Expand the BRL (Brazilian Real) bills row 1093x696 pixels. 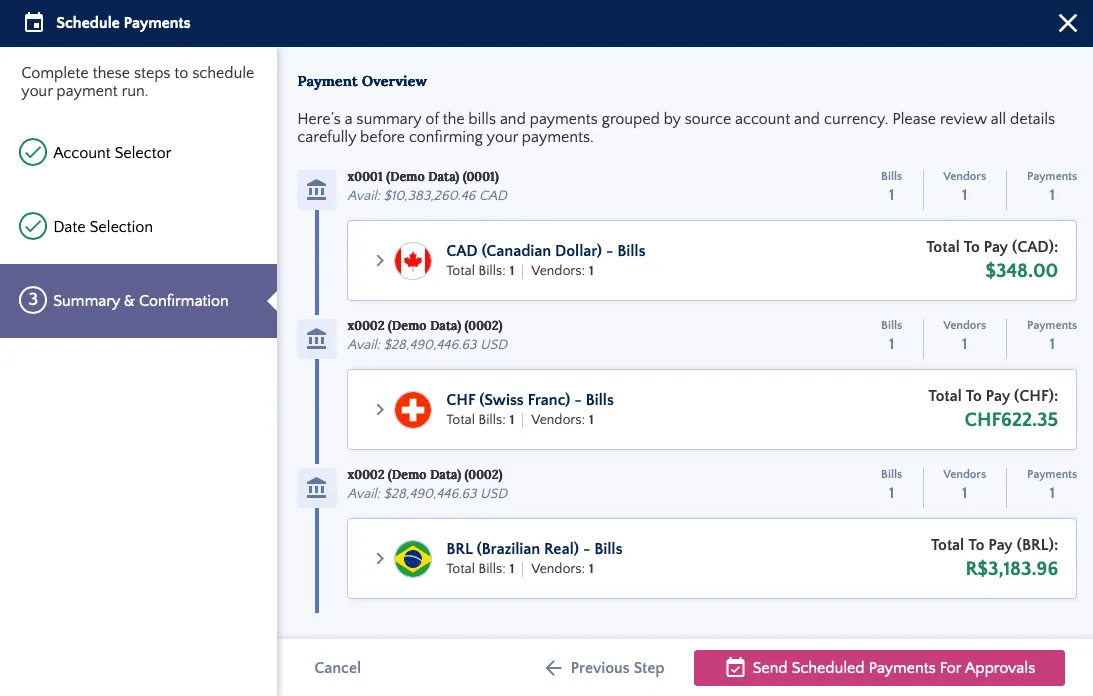coord(380,559)
